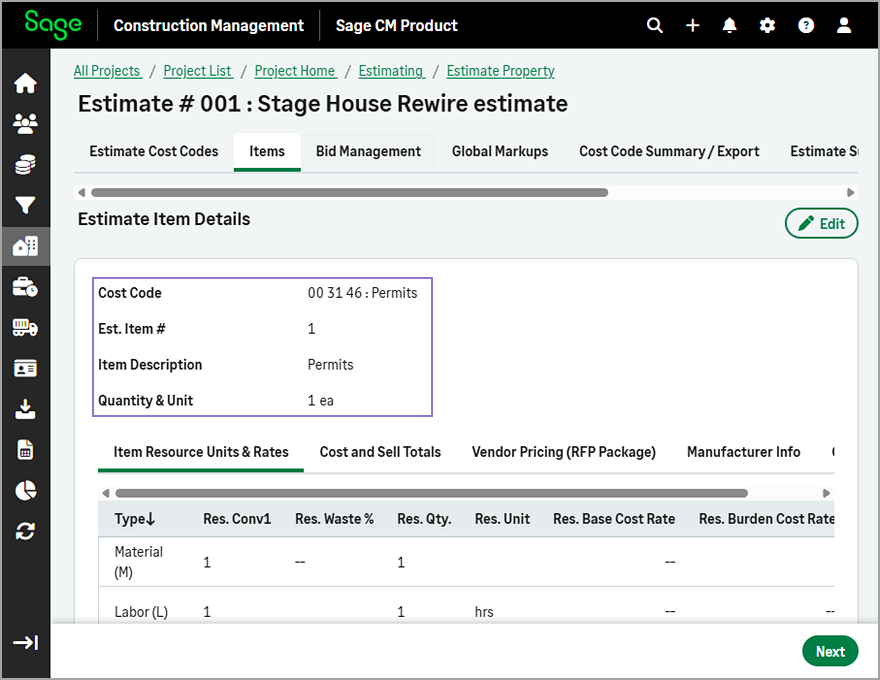Expand the sidebar with arrow icon

[25, 642]
